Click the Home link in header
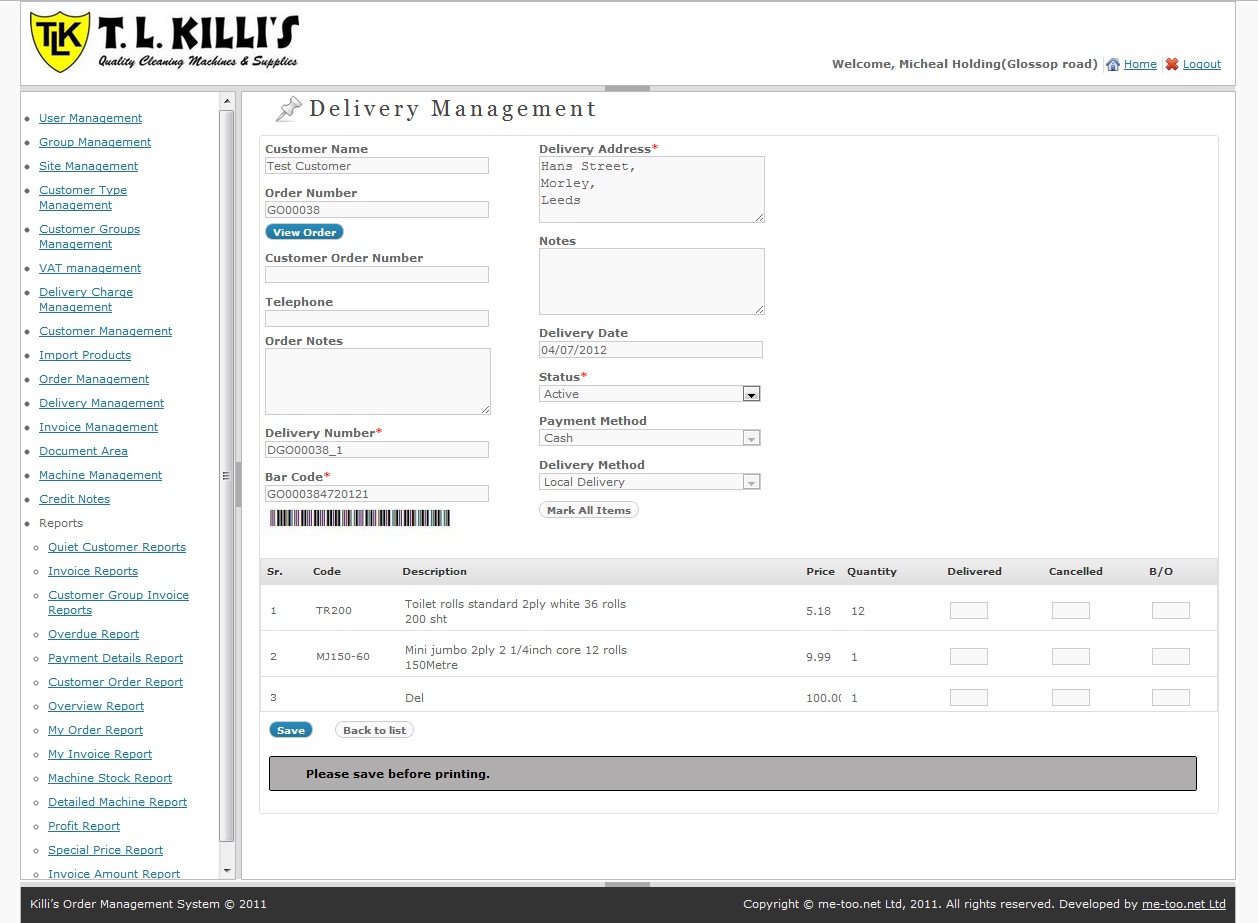 tap(1140, 64)
